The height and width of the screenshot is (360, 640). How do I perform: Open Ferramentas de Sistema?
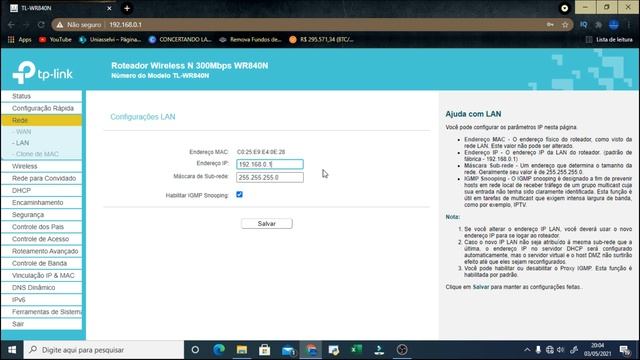click(x=42, y=312)
